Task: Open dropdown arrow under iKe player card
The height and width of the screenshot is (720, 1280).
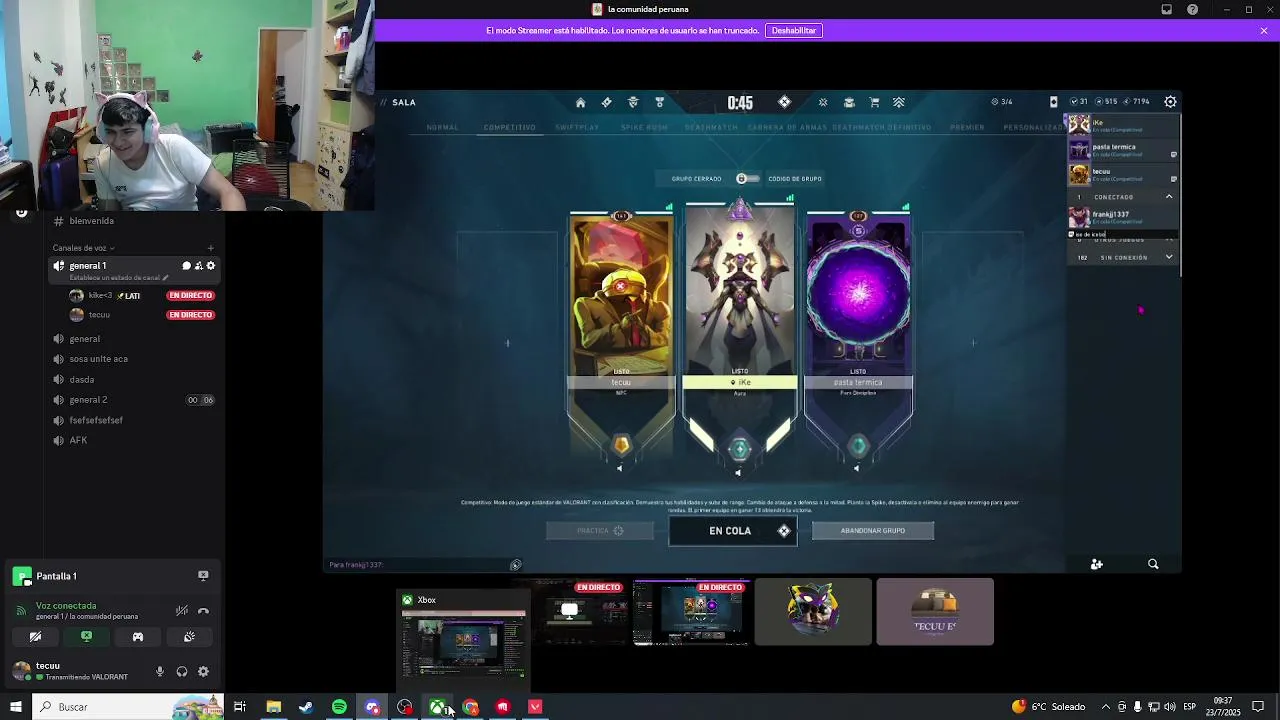Action: pos(738,472)
